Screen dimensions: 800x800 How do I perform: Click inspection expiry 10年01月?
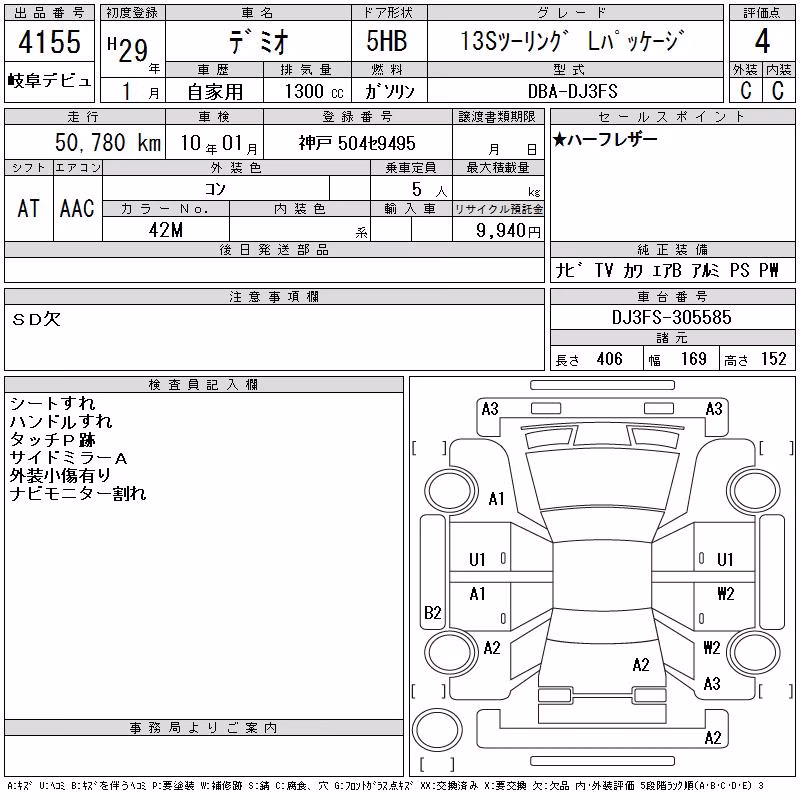[x=219, y=144]
